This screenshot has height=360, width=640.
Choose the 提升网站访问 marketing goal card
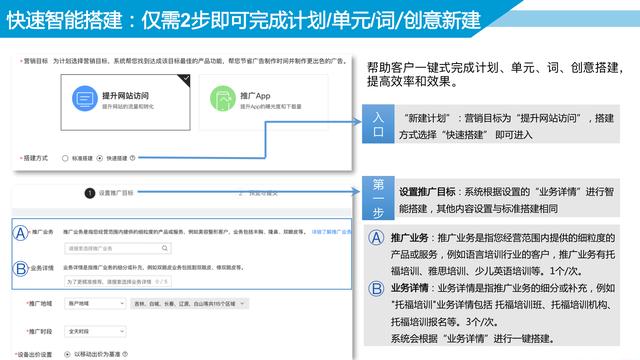126,102
